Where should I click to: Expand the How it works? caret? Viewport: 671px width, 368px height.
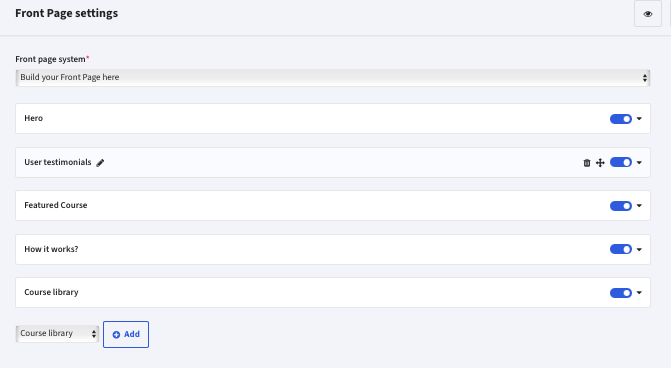click(639, 249)
